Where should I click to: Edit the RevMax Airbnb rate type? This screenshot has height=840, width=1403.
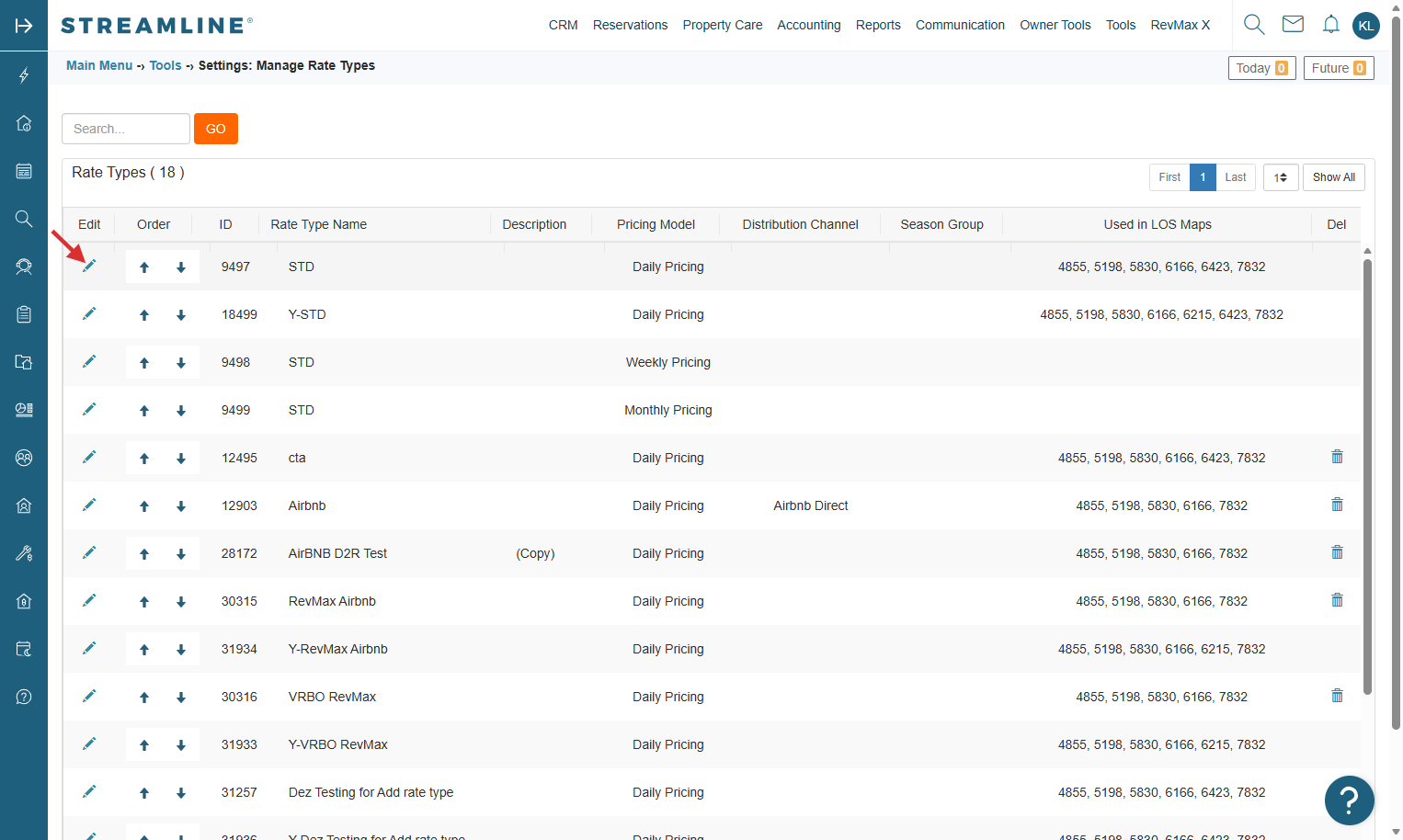click(x=89, y=600)
